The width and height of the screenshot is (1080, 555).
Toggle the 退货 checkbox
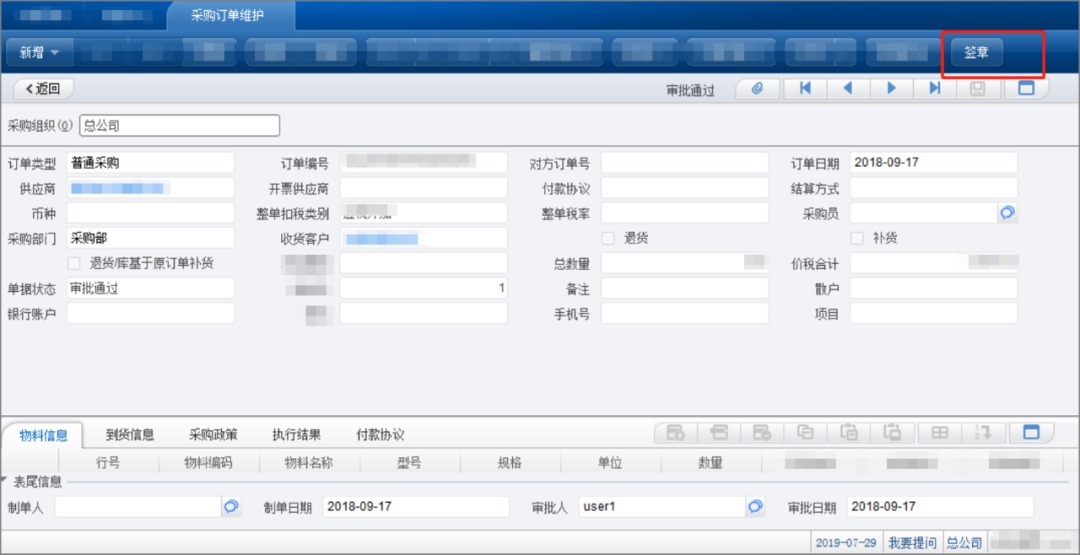(608, 238)
